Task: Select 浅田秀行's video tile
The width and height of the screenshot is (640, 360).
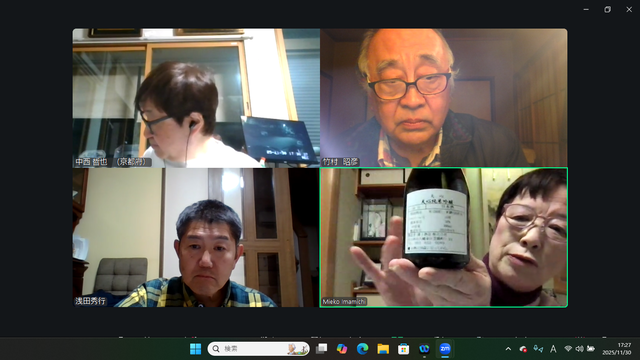Action: point(196,237)
